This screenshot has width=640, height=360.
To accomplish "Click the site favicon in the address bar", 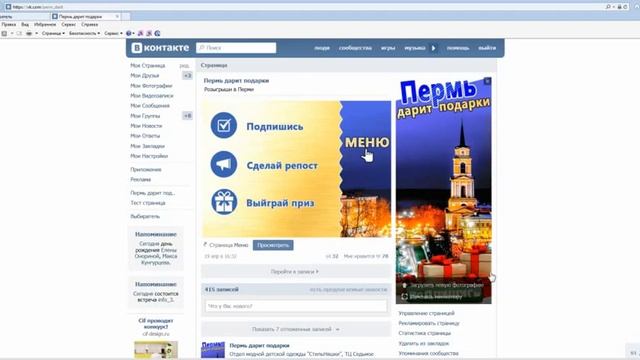I will [8, 7].
